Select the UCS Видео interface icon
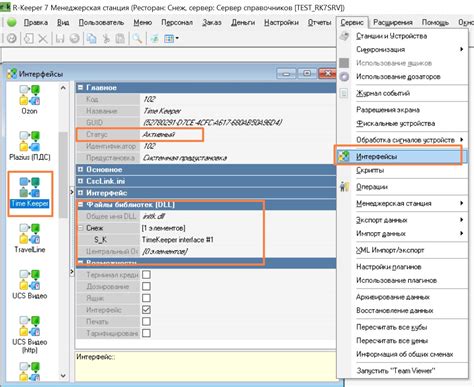The width and height of the screenshot is (474, 387). [29, 280]
